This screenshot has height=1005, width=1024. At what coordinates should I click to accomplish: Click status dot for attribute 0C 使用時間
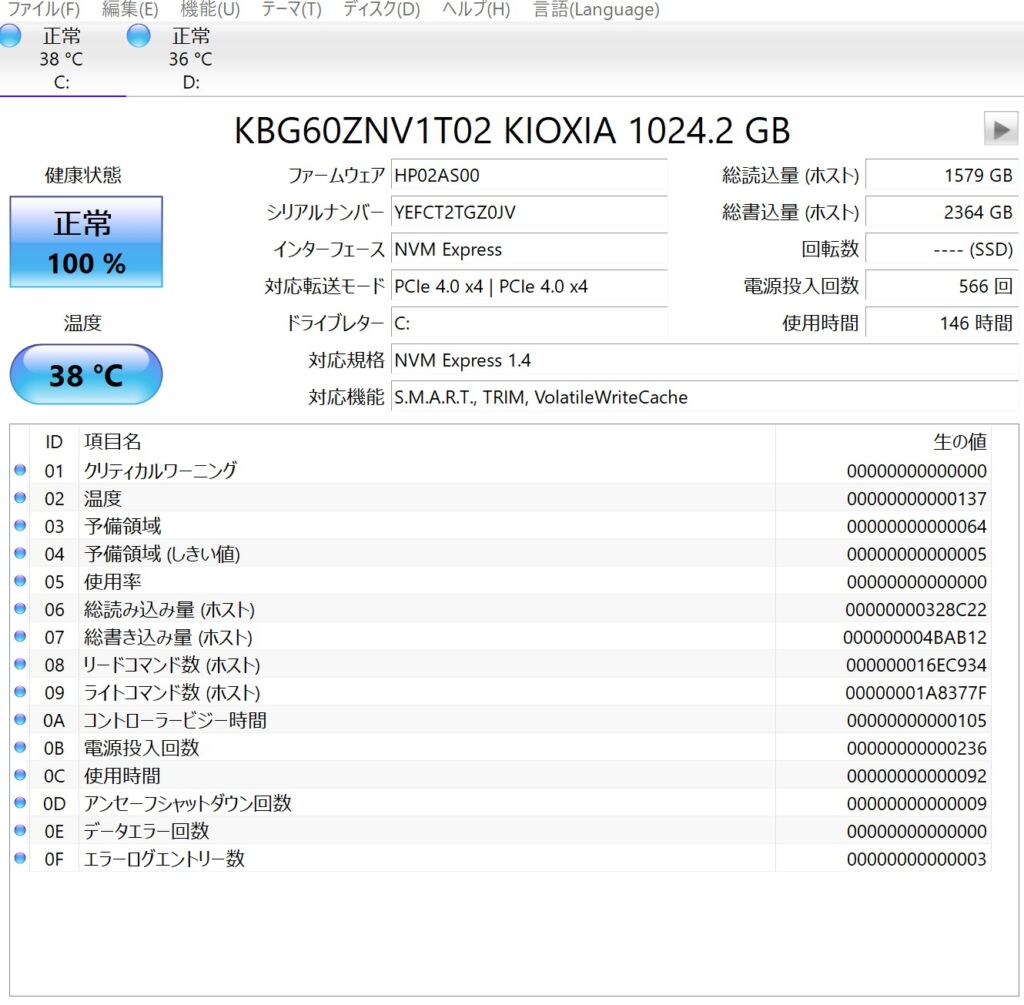20,776
